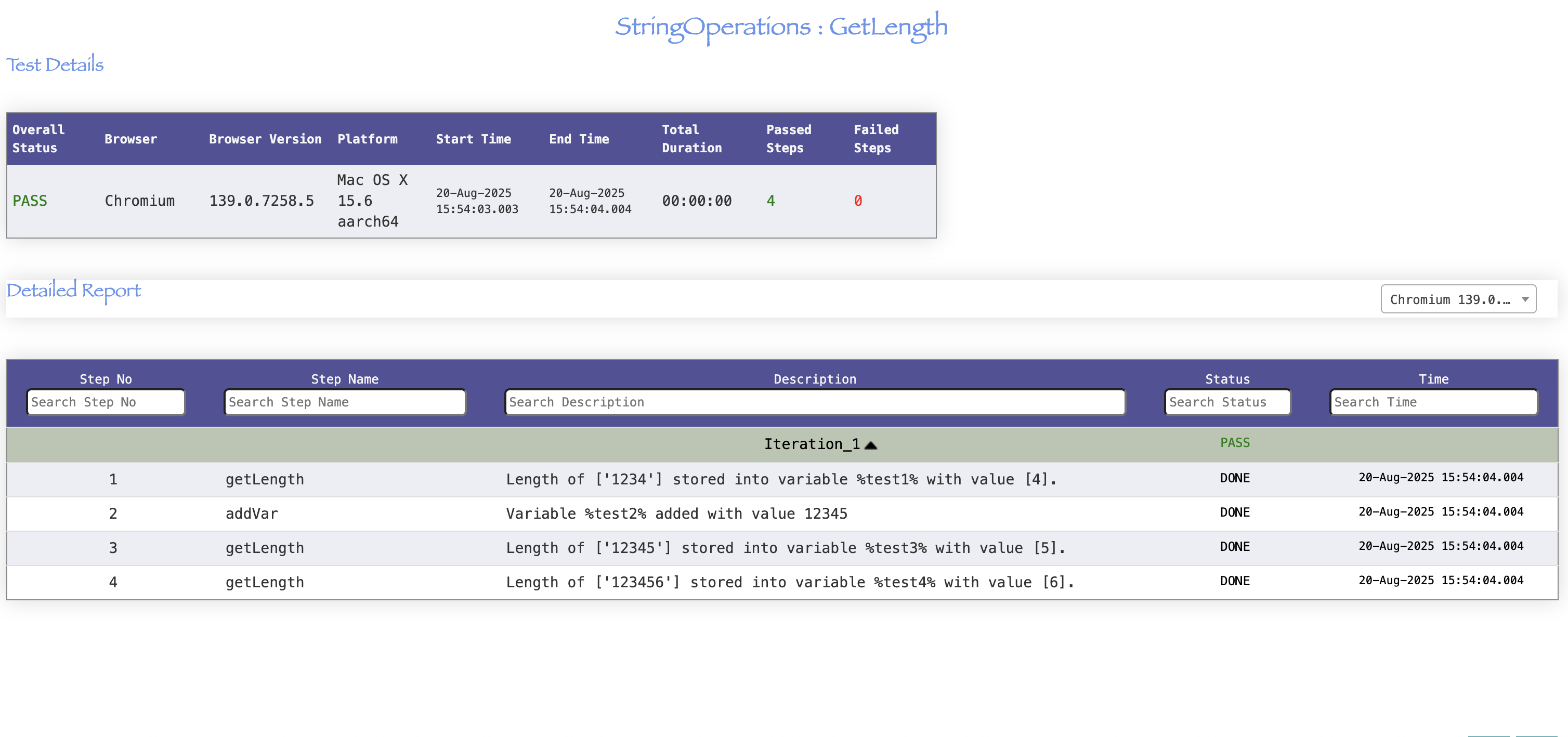1568x737 pixels.
Task: Click the StringOperations : GetLength title
Action: point(781,27)
